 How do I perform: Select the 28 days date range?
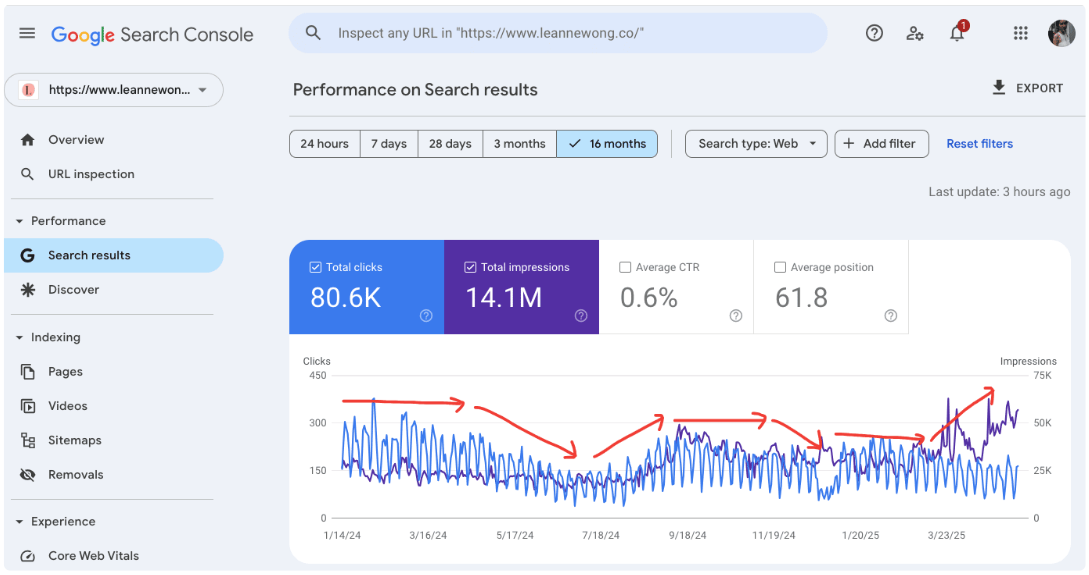(x=450, y=144)
